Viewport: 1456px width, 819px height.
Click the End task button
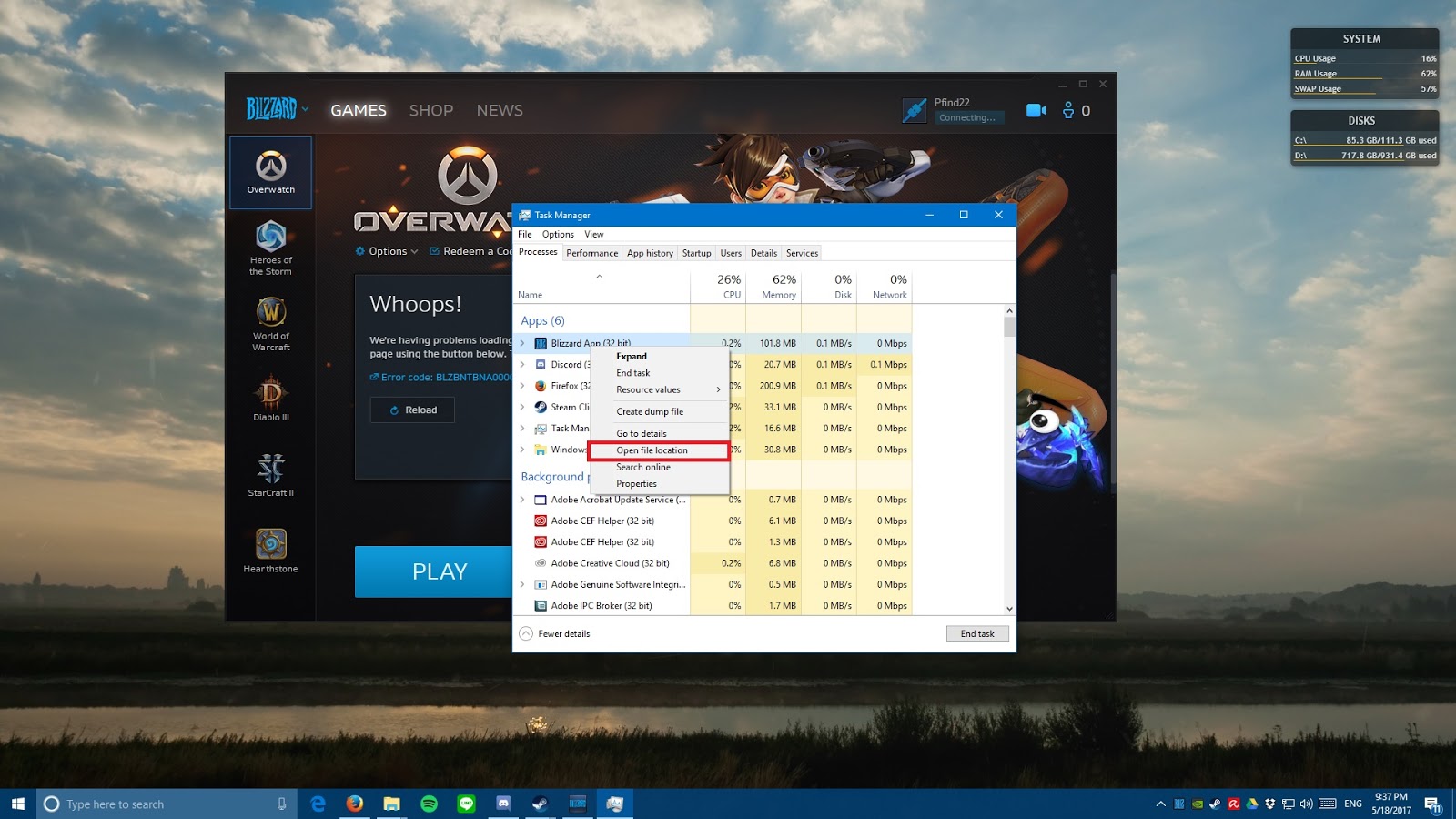977,633
